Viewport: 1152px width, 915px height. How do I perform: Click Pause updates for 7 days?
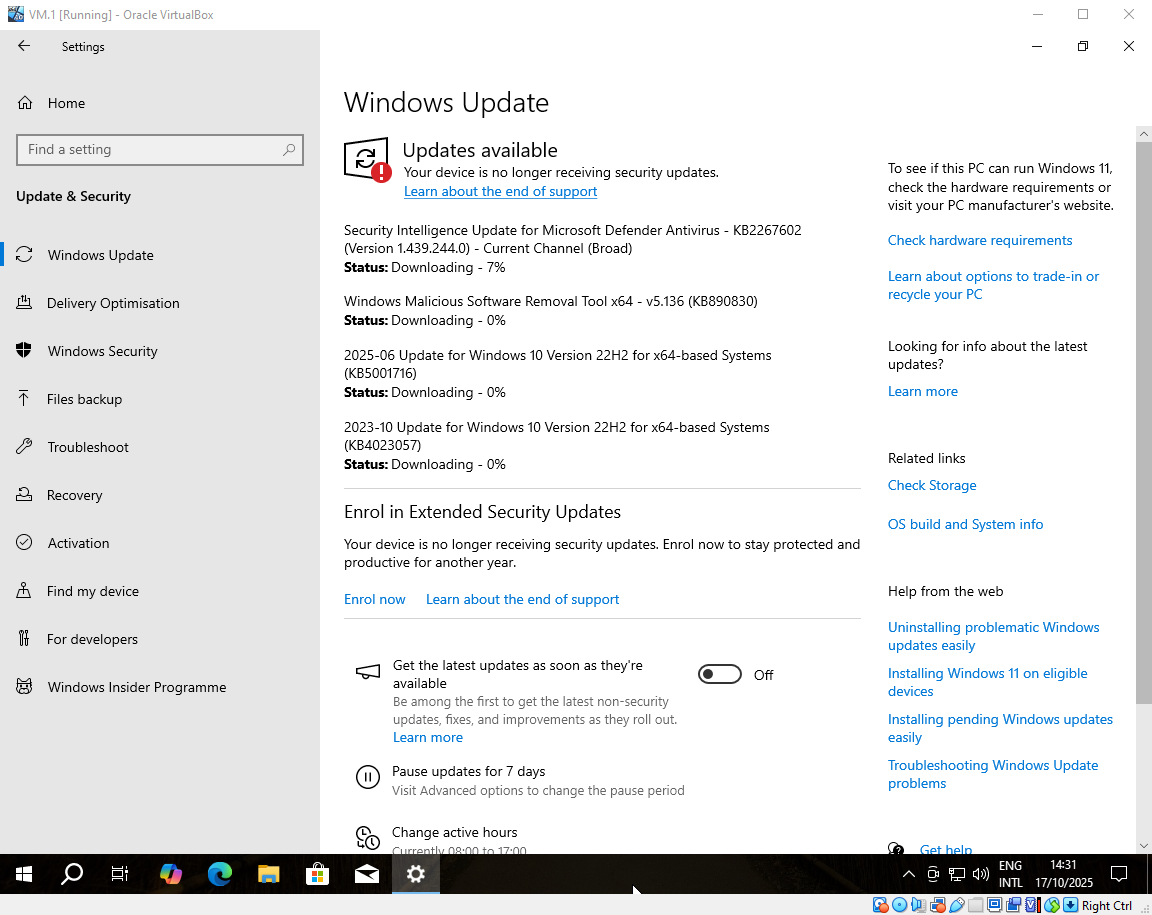pyautogui.click(x=468, y=771)
